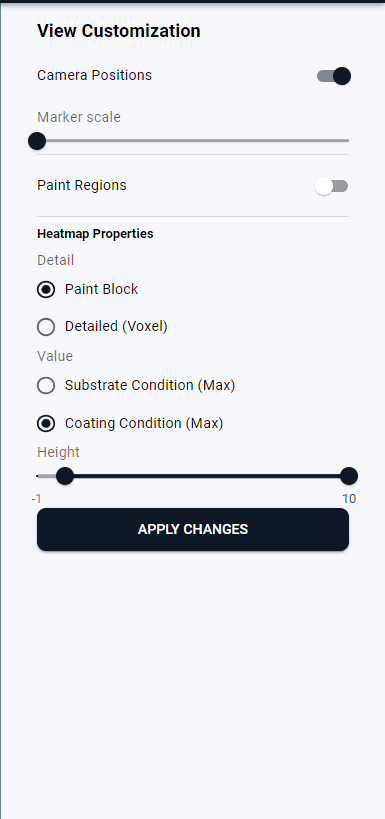Click the Height minimum value label -1
The width and height of the screenshot is (385, 819).
point(36,499)
